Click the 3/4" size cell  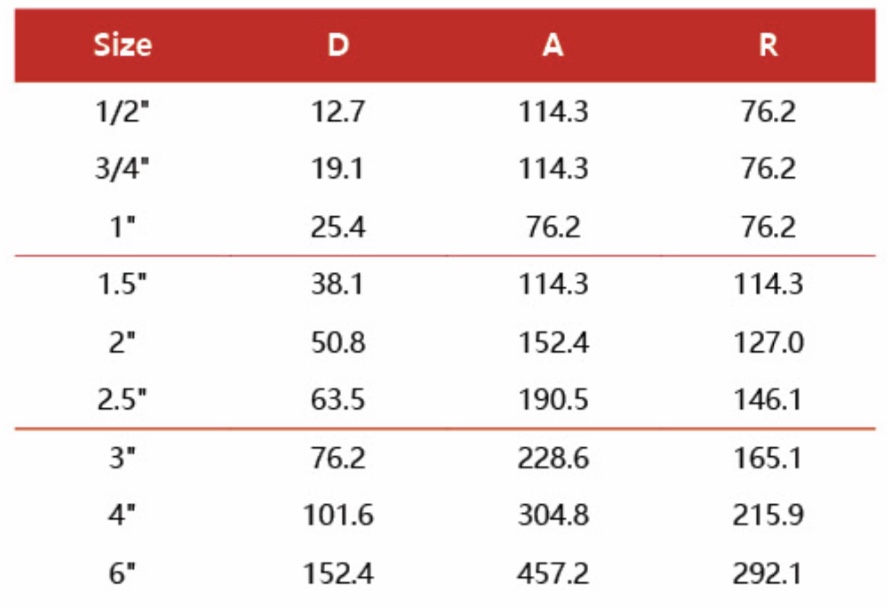coord(123,169)
